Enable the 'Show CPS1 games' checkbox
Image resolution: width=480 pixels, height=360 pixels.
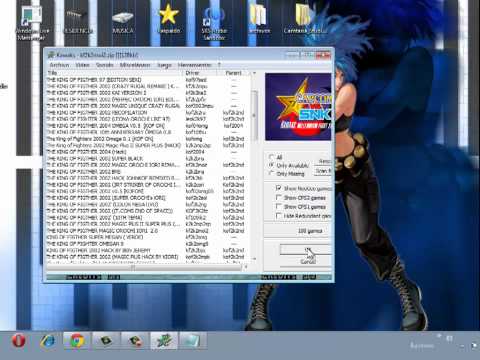tap(279, 207)
